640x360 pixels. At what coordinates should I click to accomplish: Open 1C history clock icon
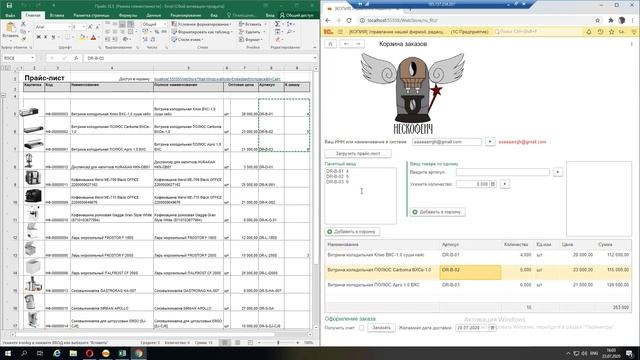(600, 32)
